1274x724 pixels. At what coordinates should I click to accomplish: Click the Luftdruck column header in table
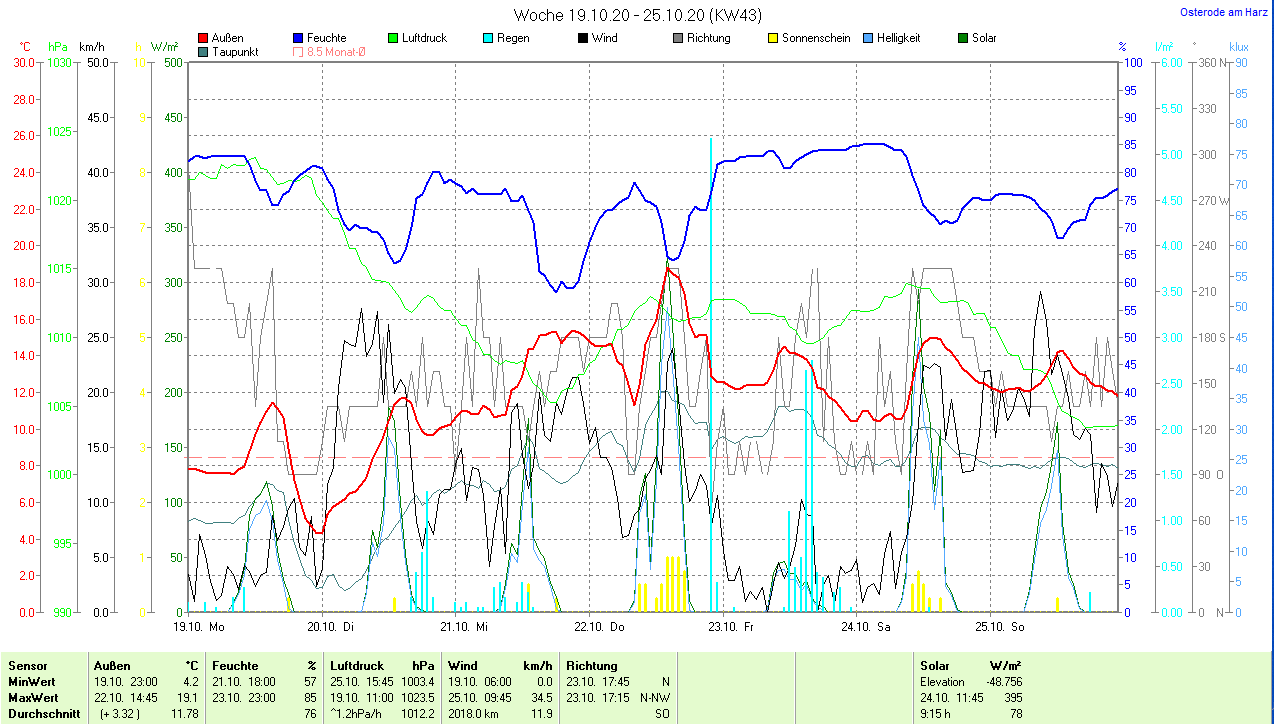point(357,665)
